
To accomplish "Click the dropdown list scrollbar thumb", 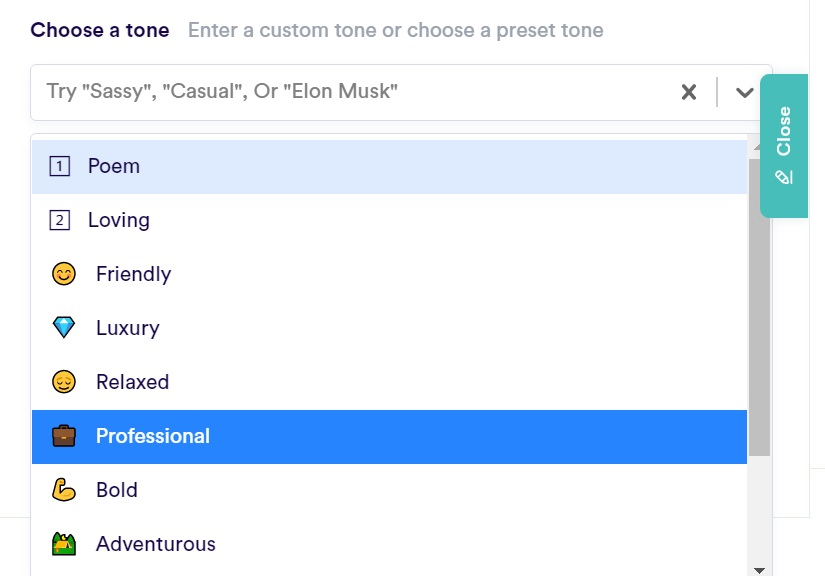I will [x=759, y=300].
